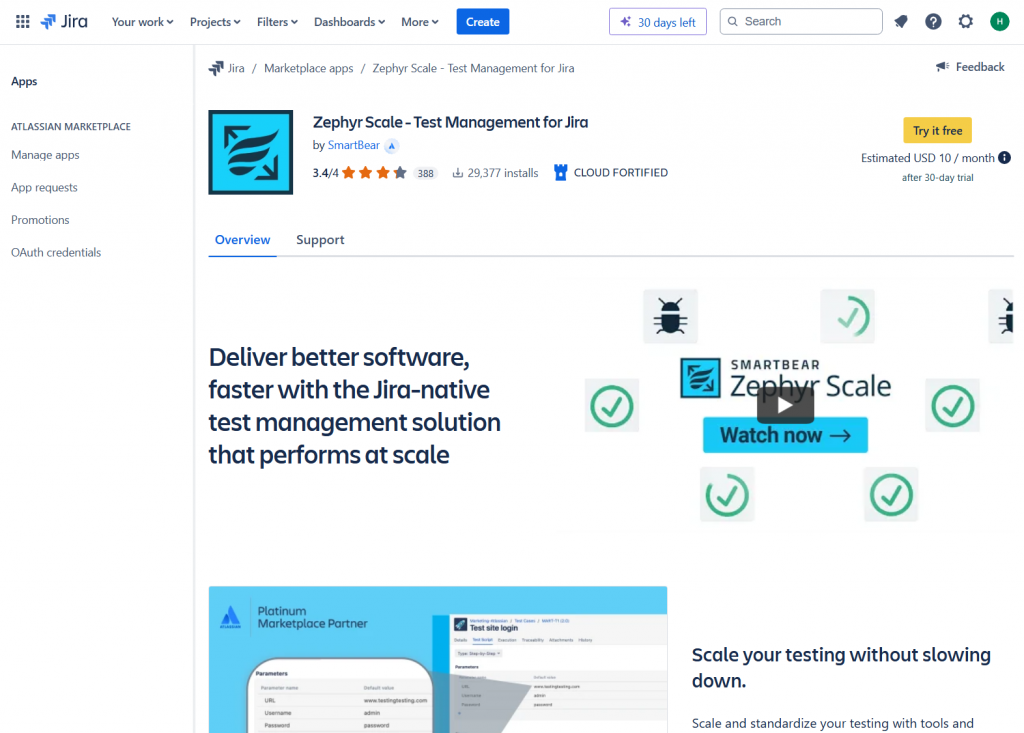The height and width of the screenshot is (733, 1024).
Task: Click the 30 days left button
Action: click(658, 22)
